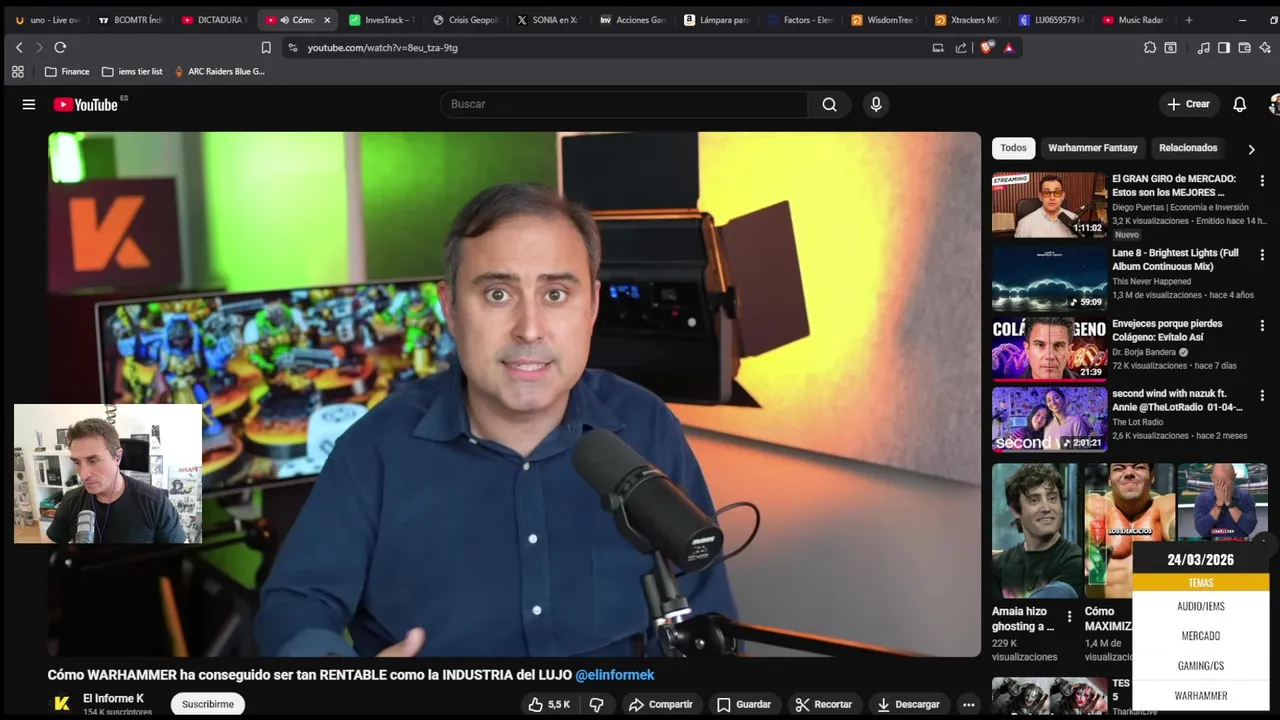Share this page via address bar share icon
The width and height of the screenshot is (1280, 720).
961,47
